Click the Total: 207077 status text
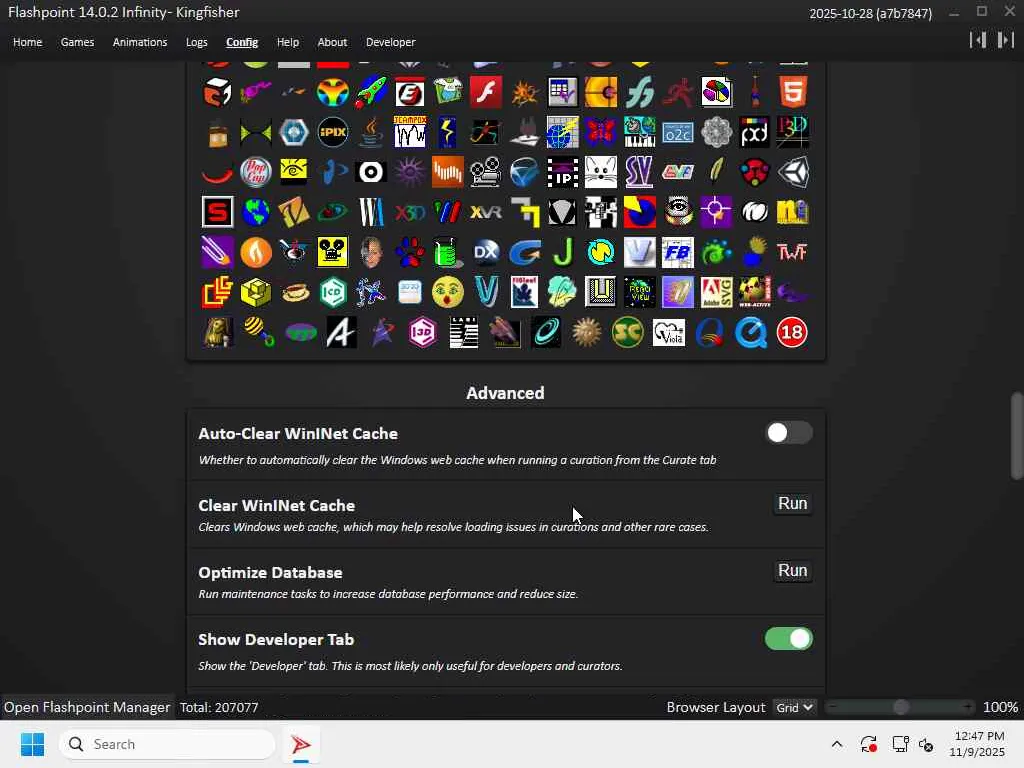The image size is (1024, 768). 219,707
